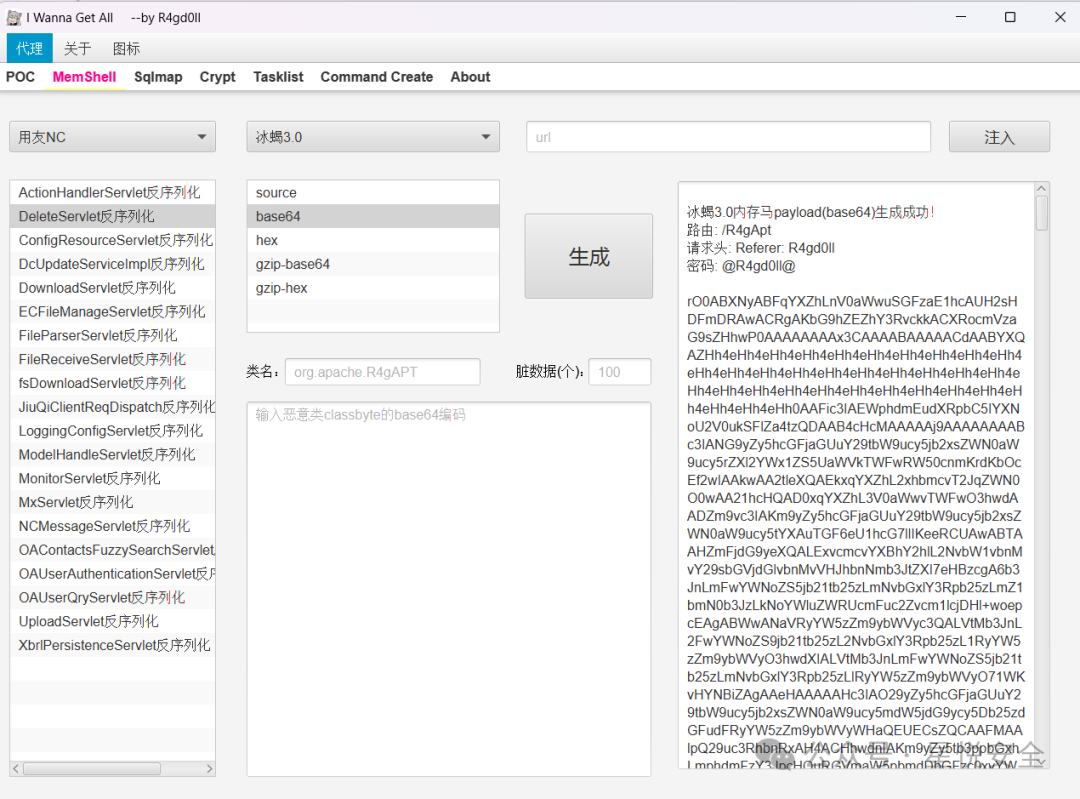
Task: Close the I Wanna Get All window
Action: (1060, 17)
